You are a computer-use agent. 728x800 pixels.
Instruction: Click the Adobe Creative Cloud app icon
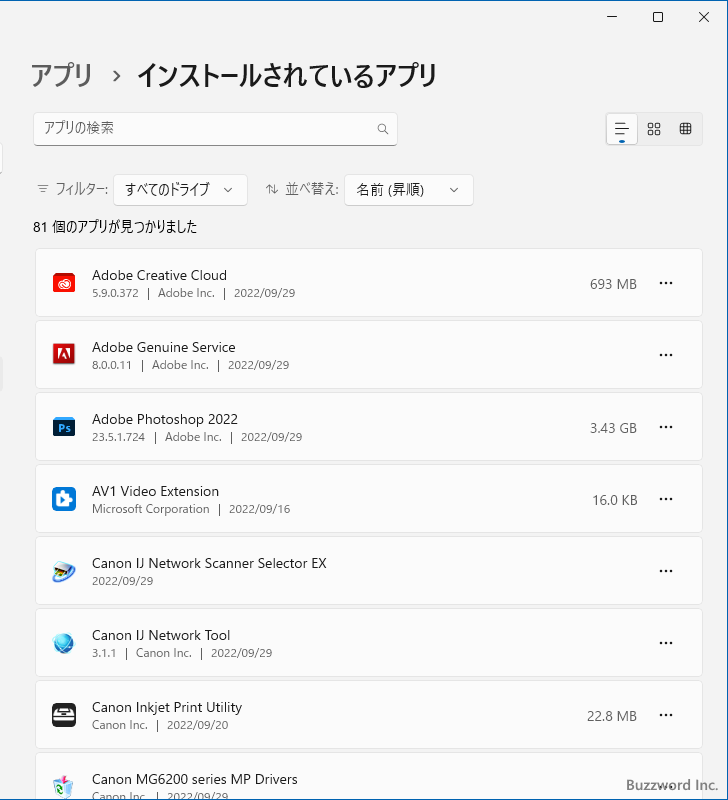64,283
